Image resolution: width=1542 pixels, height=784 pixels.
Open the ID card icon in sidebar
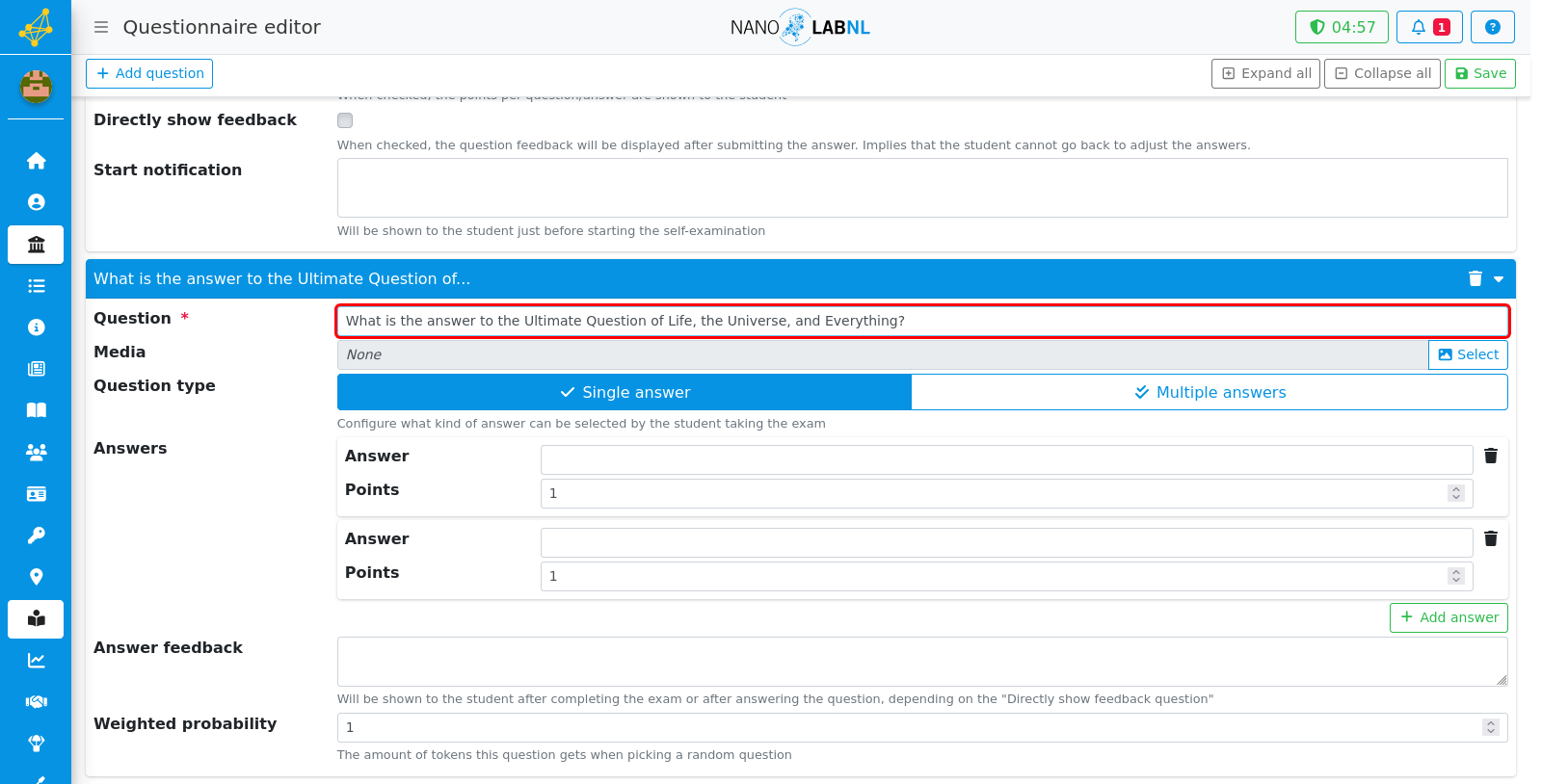(x=37, y=494)
